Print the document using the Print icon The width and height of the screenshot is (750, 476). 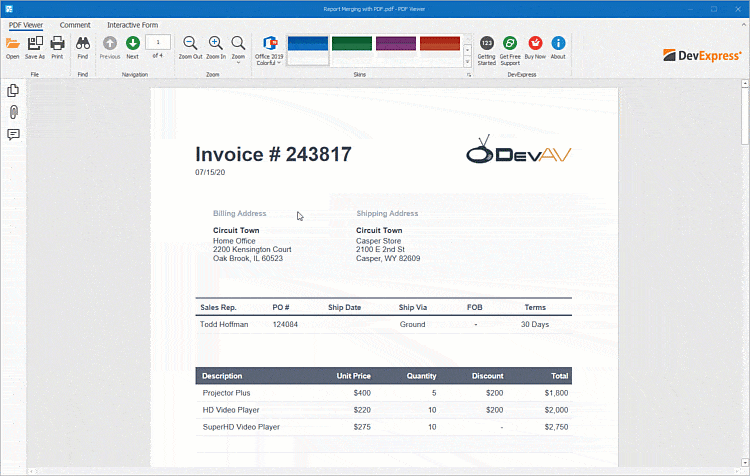57,45
